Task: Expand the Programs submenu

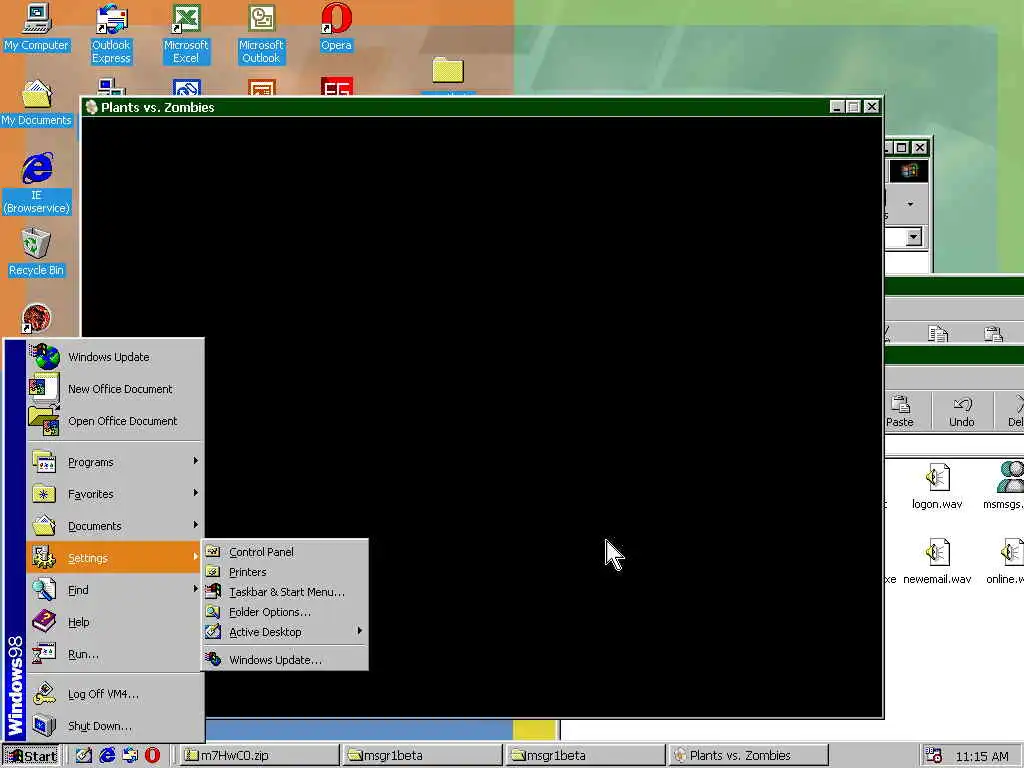Action: click(115, 462)
